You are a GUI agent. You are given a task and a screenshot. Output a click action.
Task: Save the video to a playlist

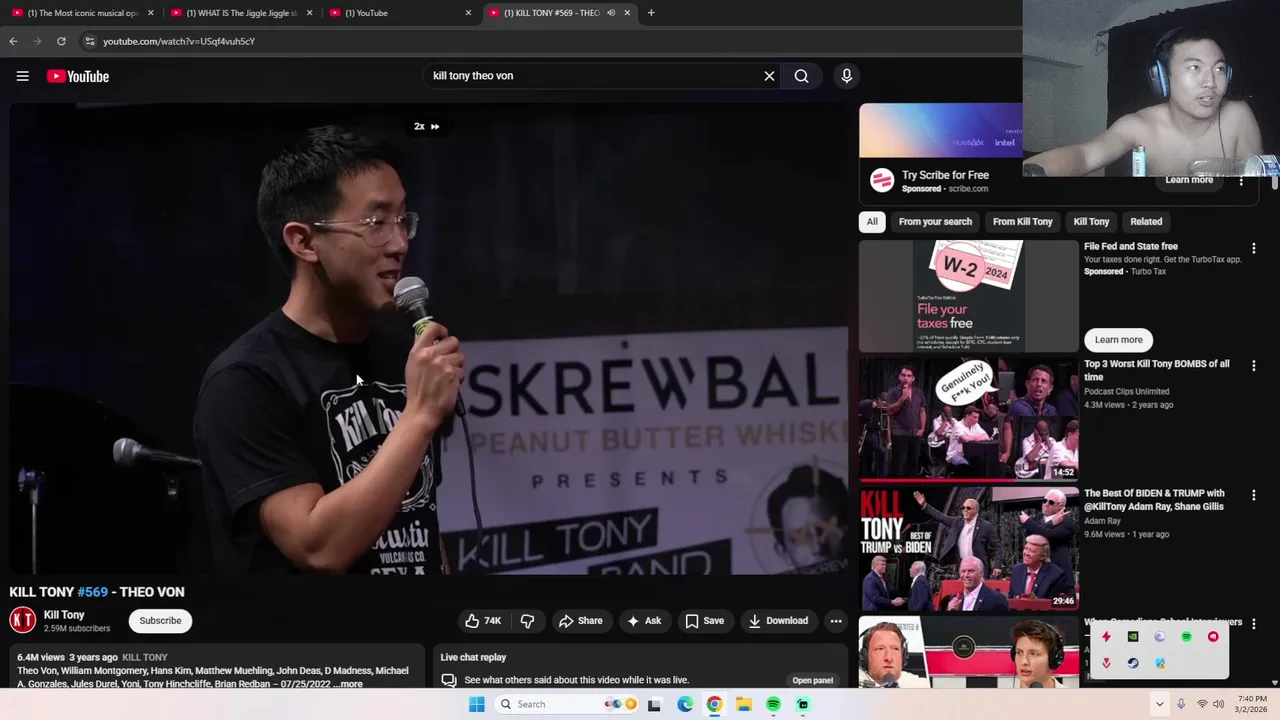[x=704, y=621]
